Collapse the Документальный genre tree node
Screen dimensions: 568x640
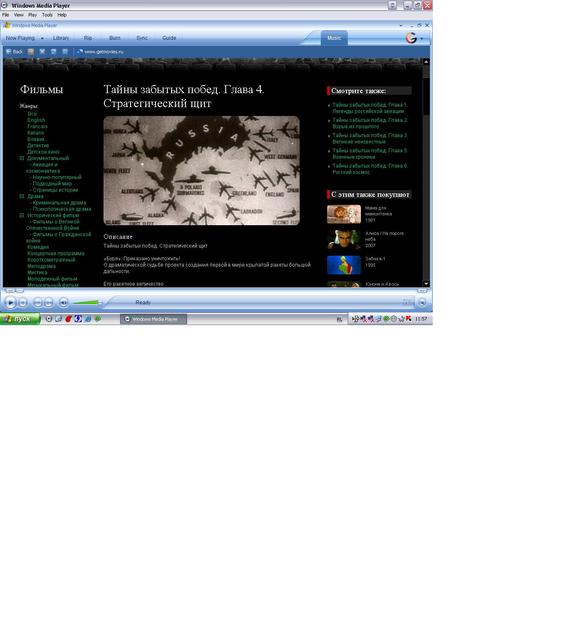(22, 158)
